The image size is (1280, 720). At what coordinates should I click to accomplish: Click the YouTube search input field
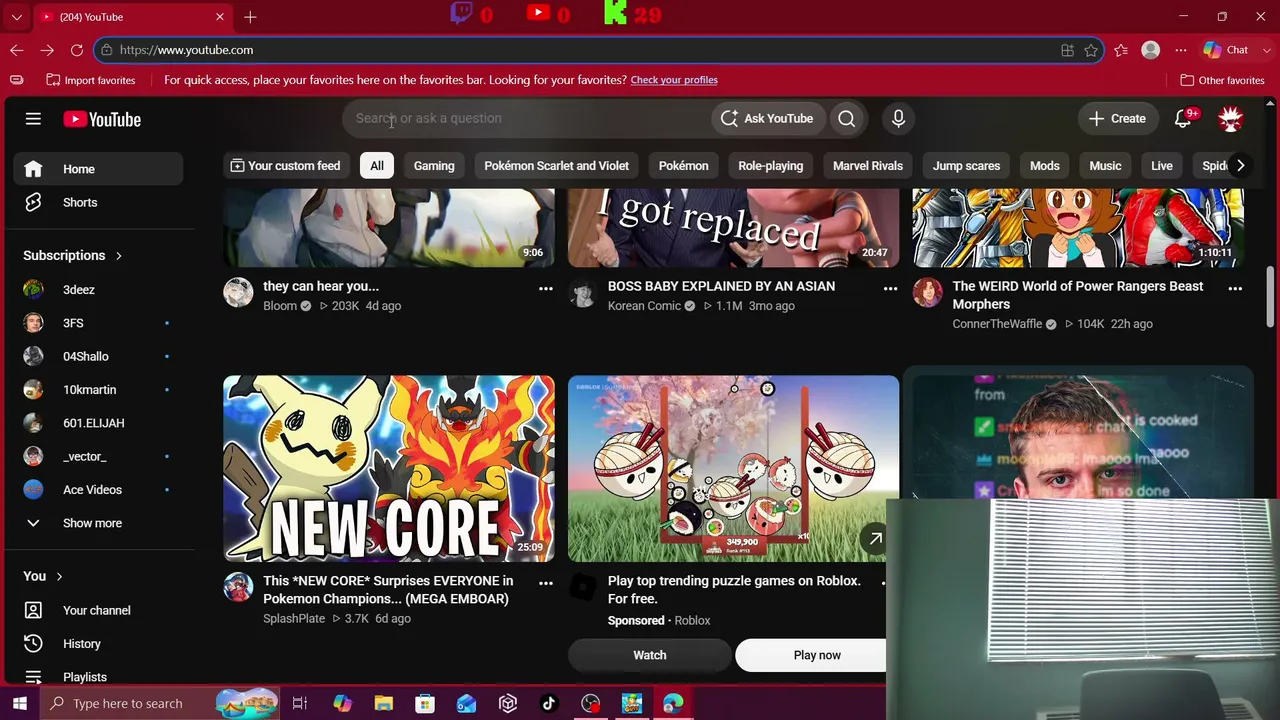(x=527, y=118)
